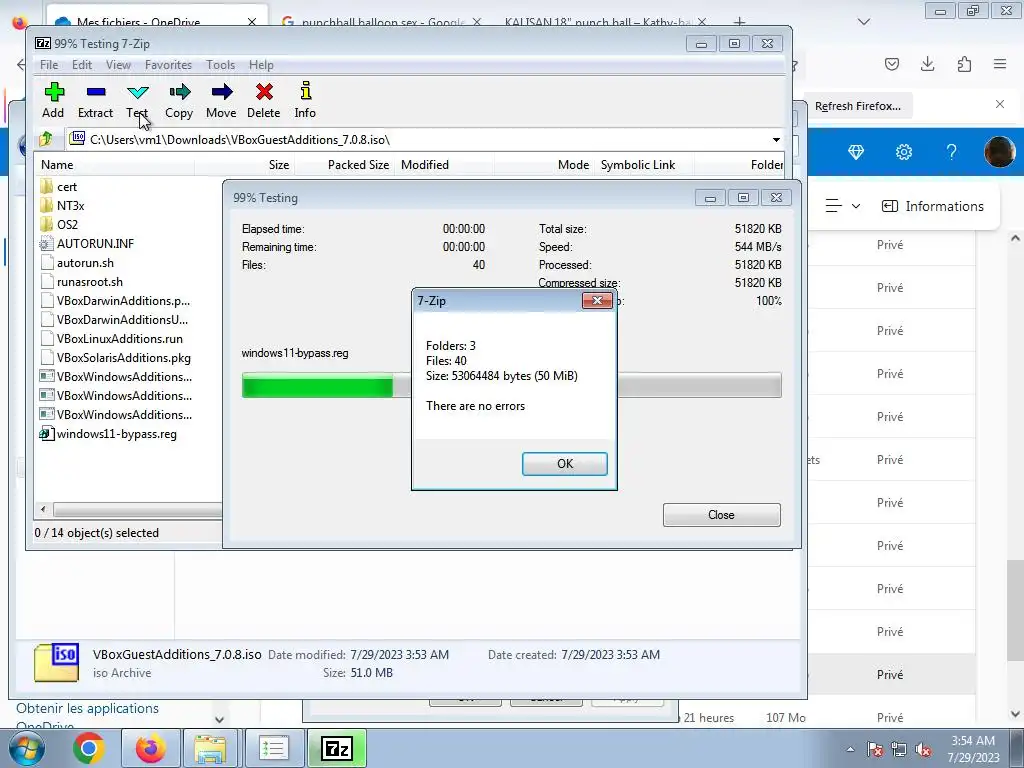Open the Favorites menu
1024x768 pixels.
168,65
